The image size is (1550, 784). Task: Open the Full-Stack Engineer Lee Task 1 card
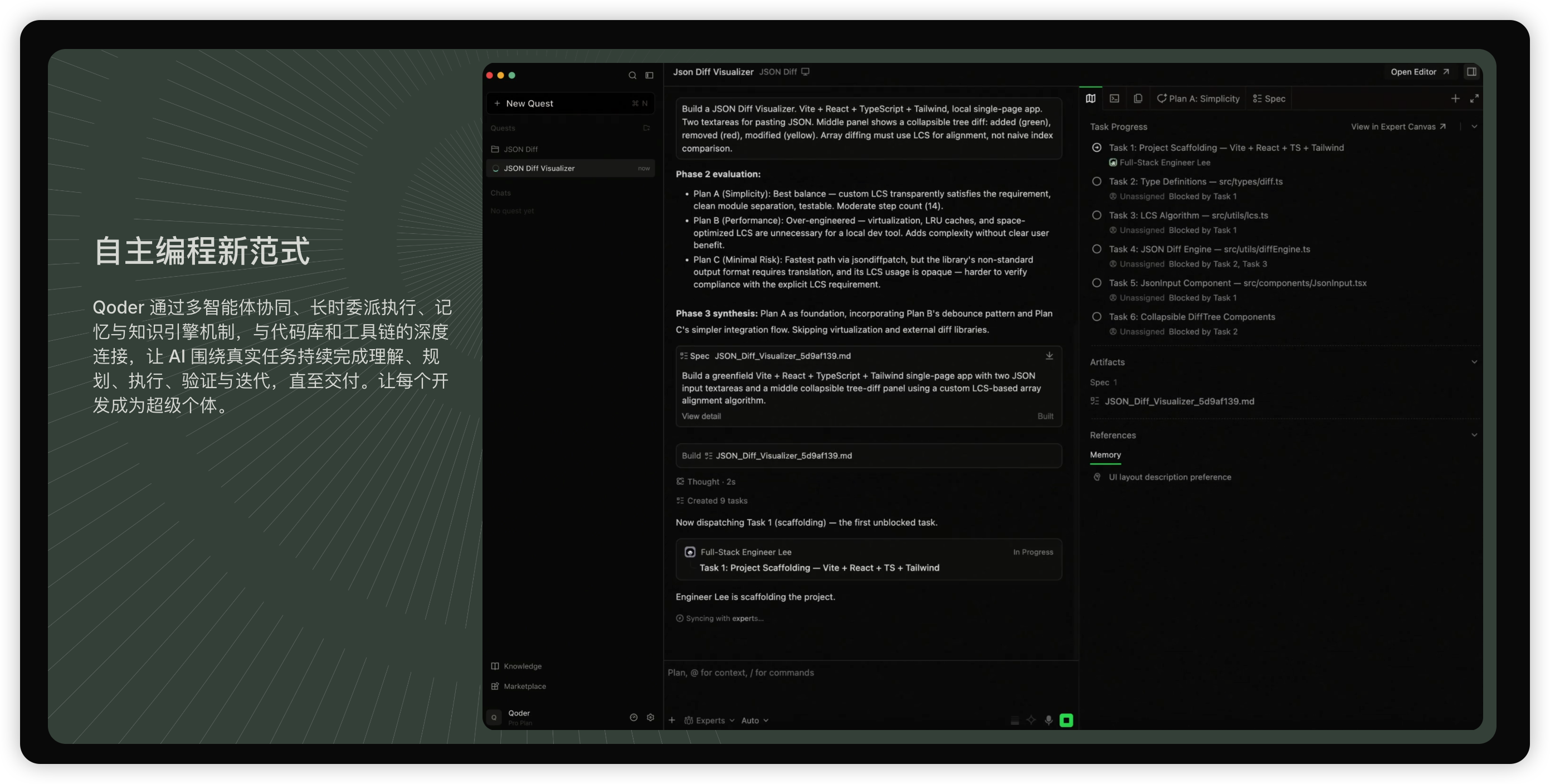point(868,560)
